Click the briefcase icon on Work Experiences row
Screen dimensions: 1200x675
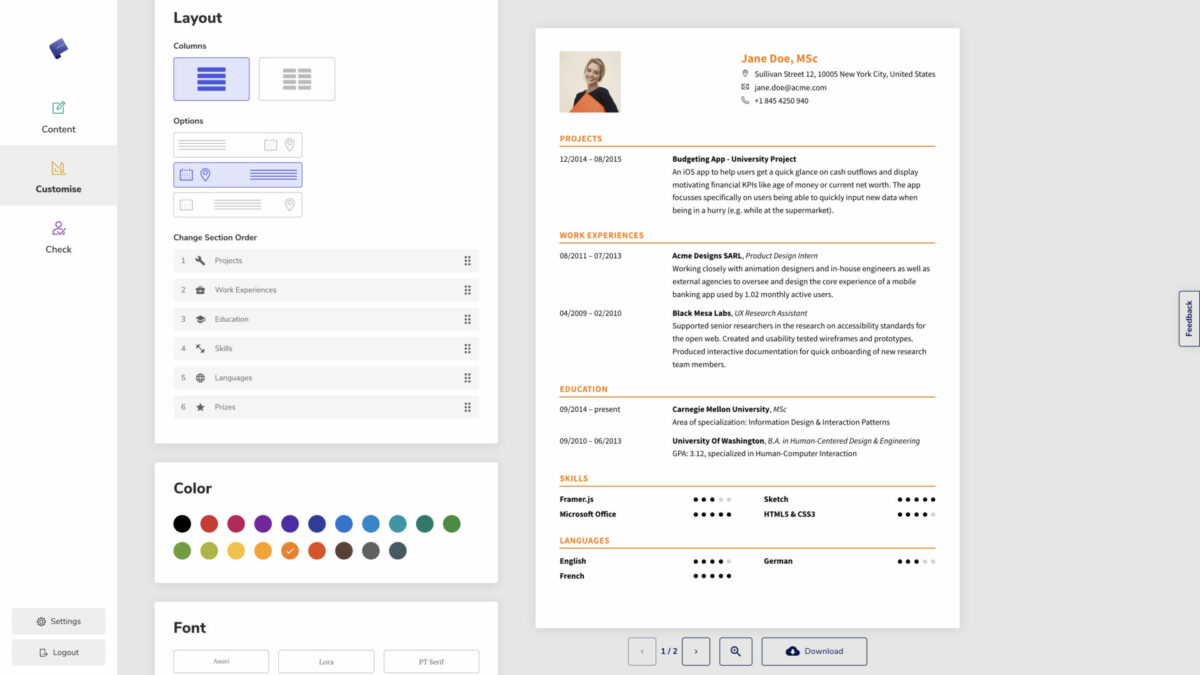[199, 290]
